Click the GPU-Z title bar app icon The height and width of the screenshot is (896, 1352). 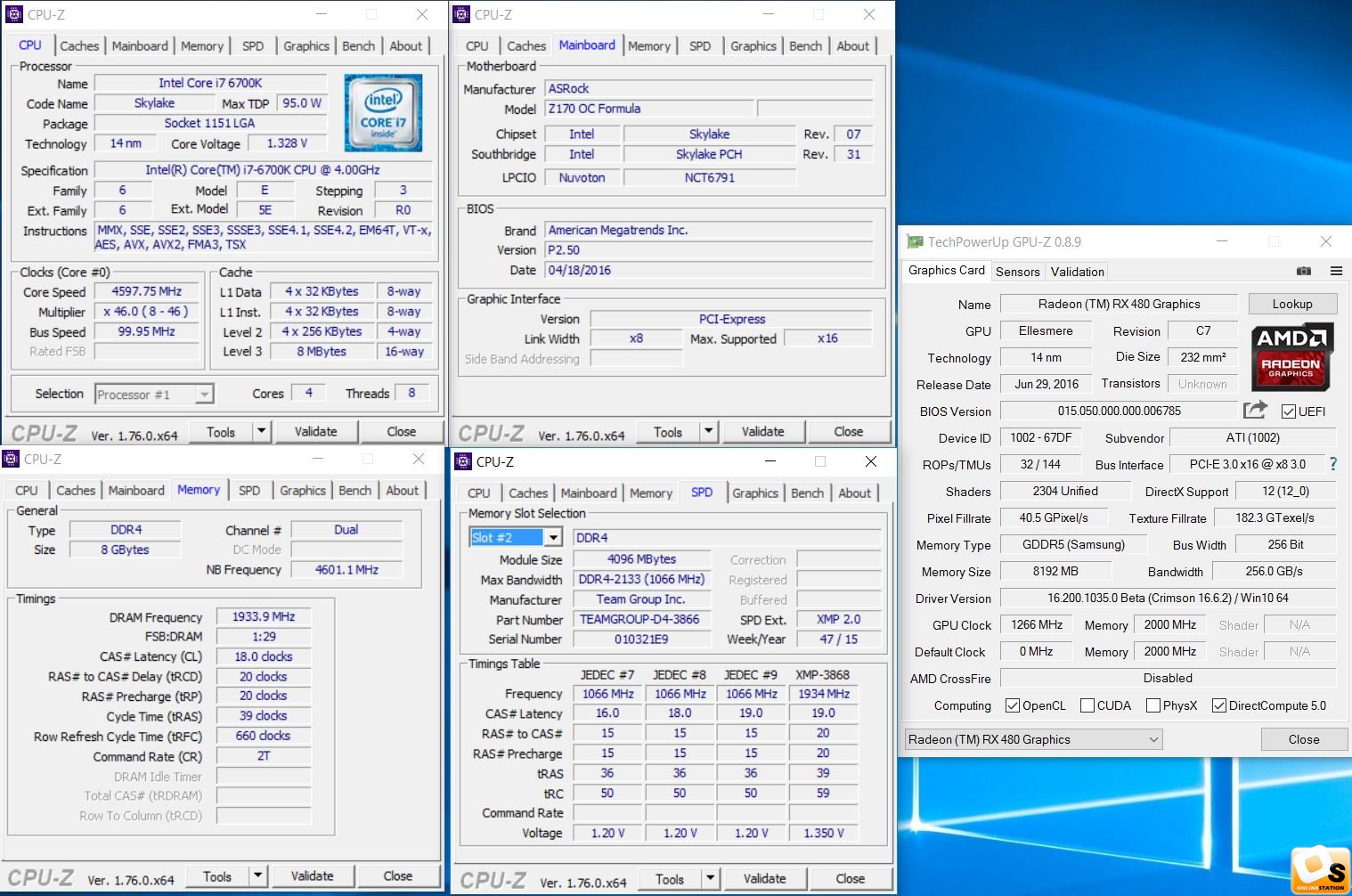[x=914, y=241]
